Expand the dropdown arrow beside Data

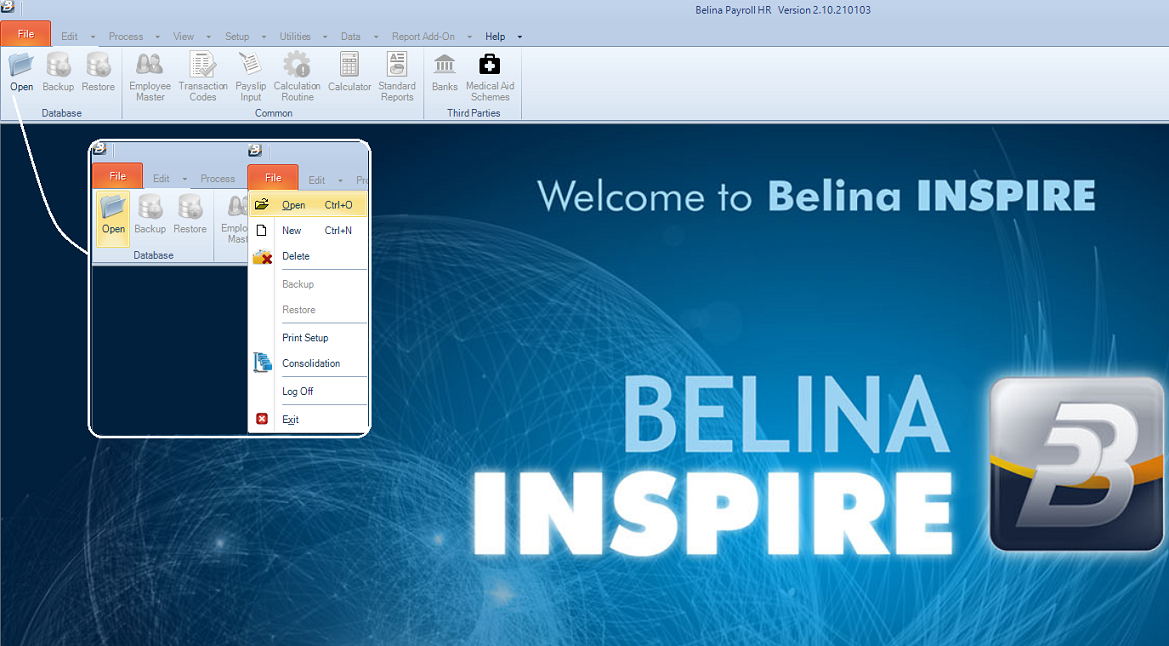click(376, 37)
